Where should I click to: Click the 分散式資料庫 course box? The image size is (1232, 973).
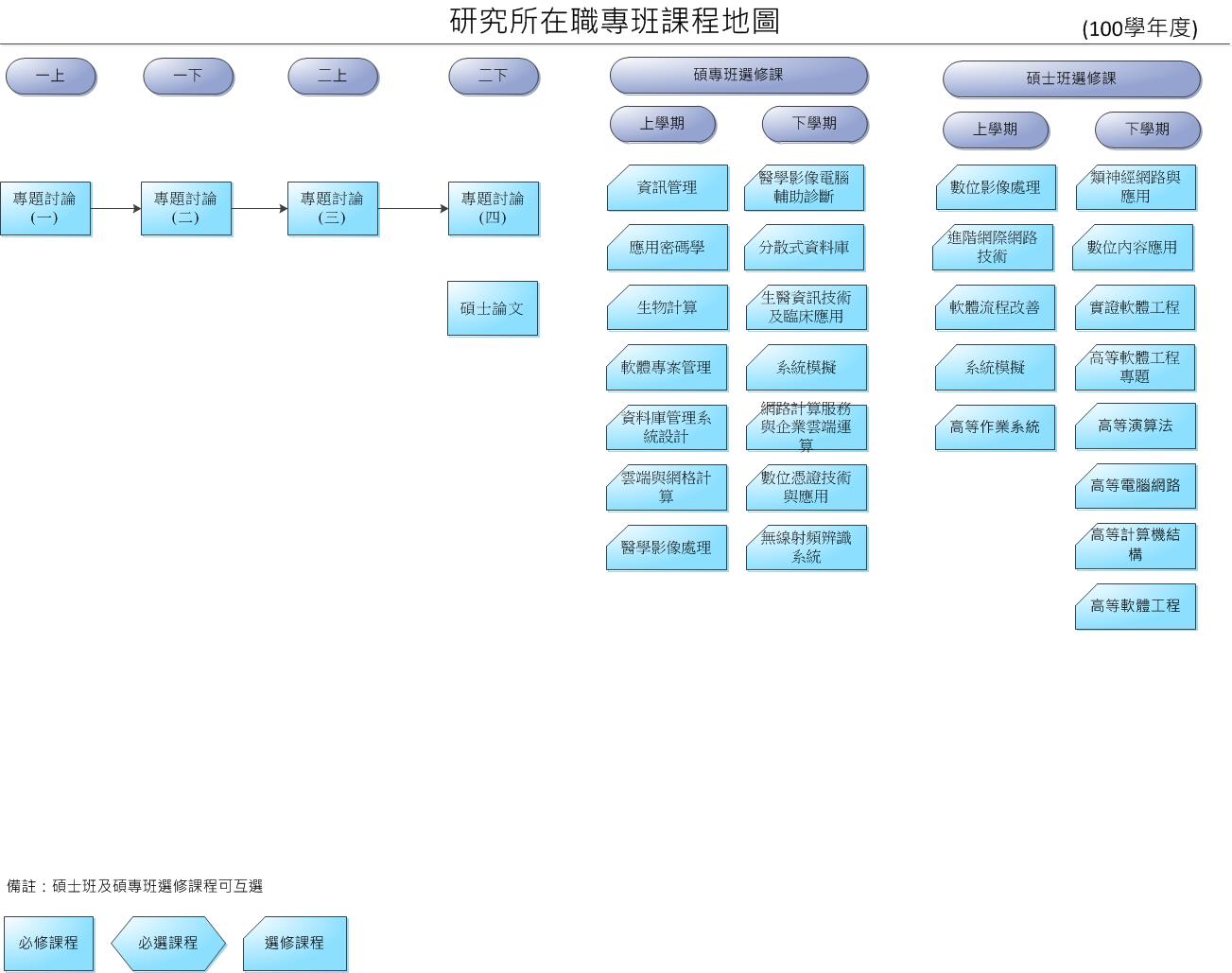click(805, 248)
